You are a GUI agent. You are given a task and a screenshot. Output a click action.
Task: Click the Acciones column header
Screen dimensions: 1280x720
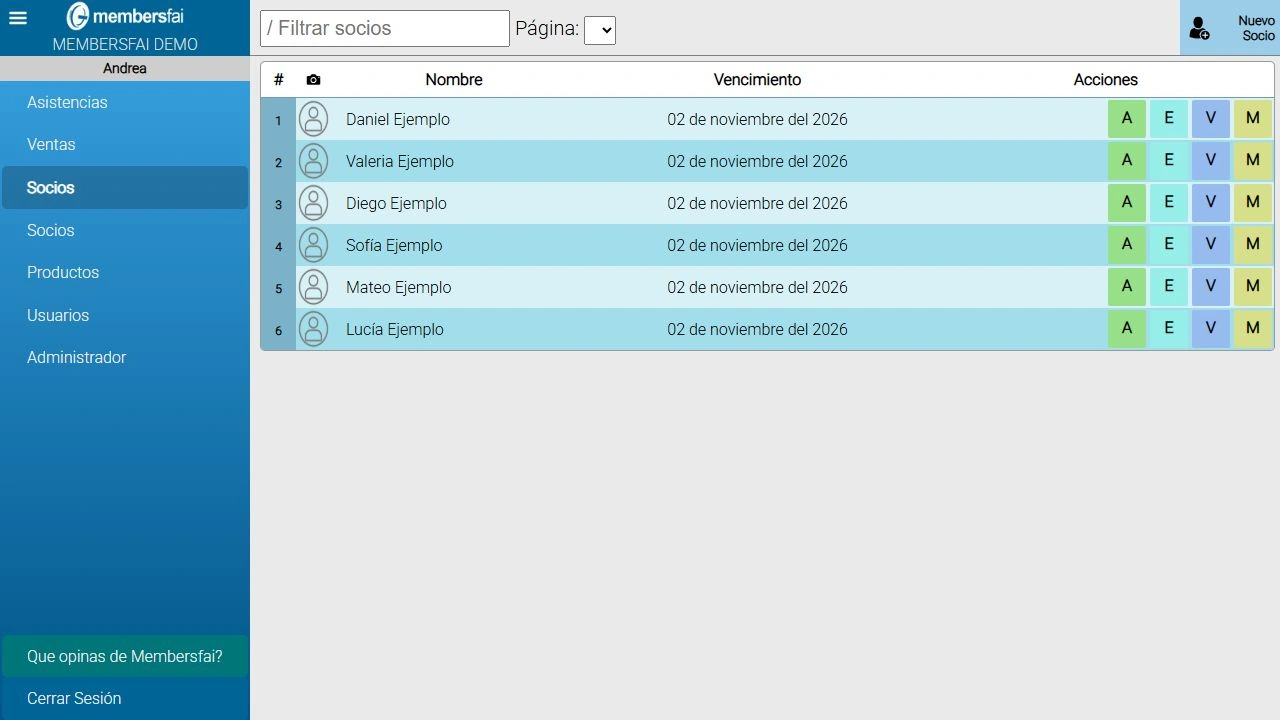[1106, 80]
